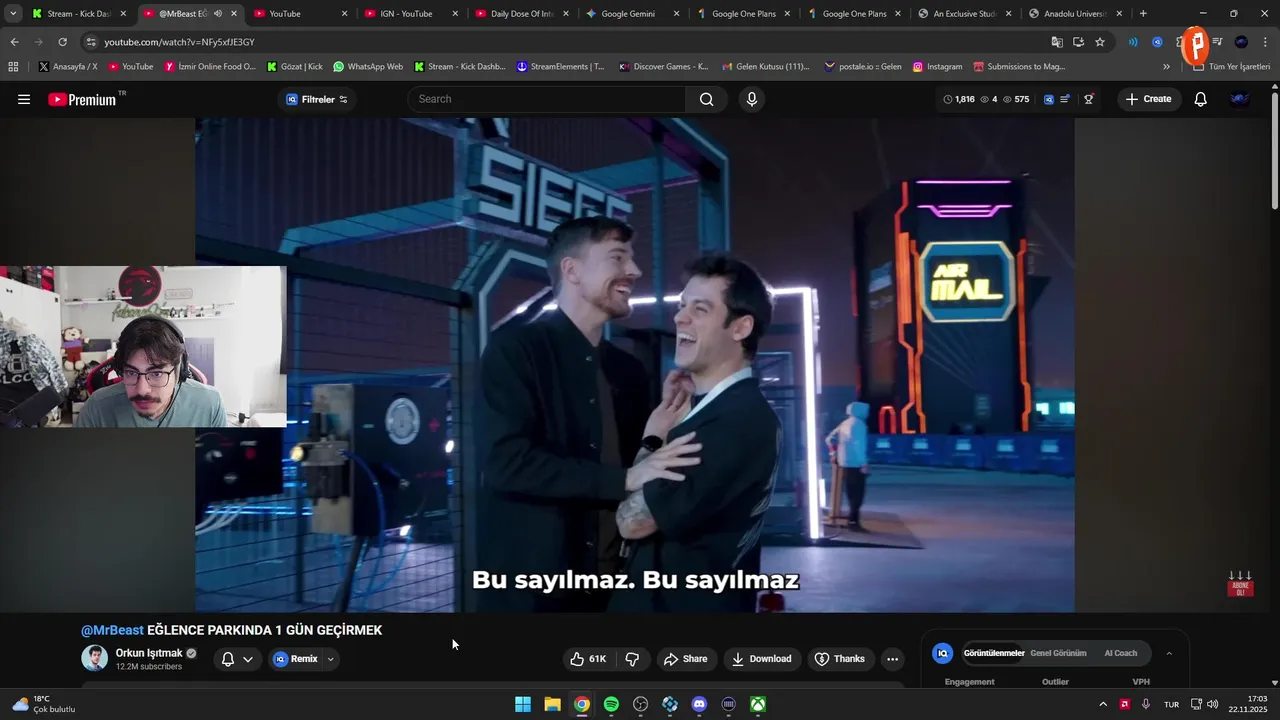
Task: Open Gelen Kutusu Gmail bookmark
Action: point(764,67)
